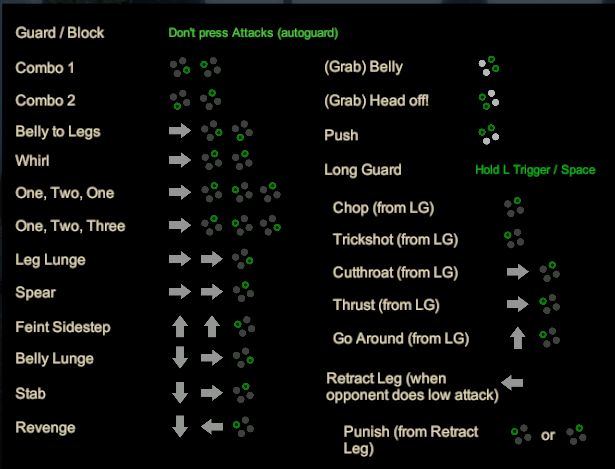This screenshot has width=615, height=469.
Task: Select the Long Guard label
Action: click(x=363, y=170)
